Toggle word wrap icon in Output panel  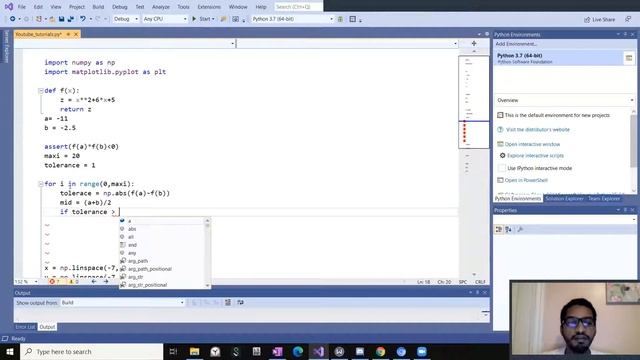pyautogui.click(x=240, y=302)
